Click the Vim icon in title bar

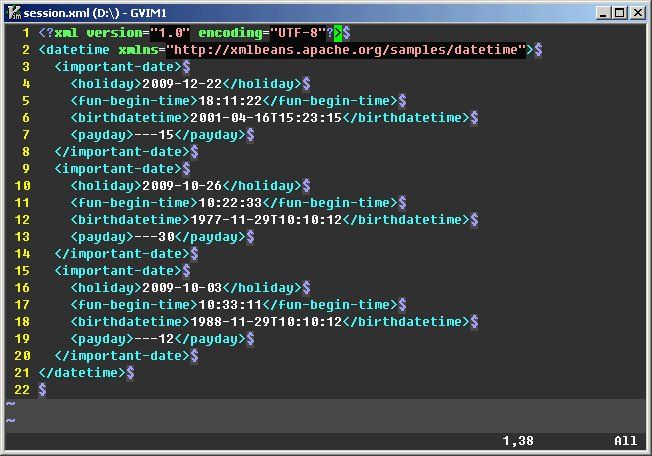(15, 13)
